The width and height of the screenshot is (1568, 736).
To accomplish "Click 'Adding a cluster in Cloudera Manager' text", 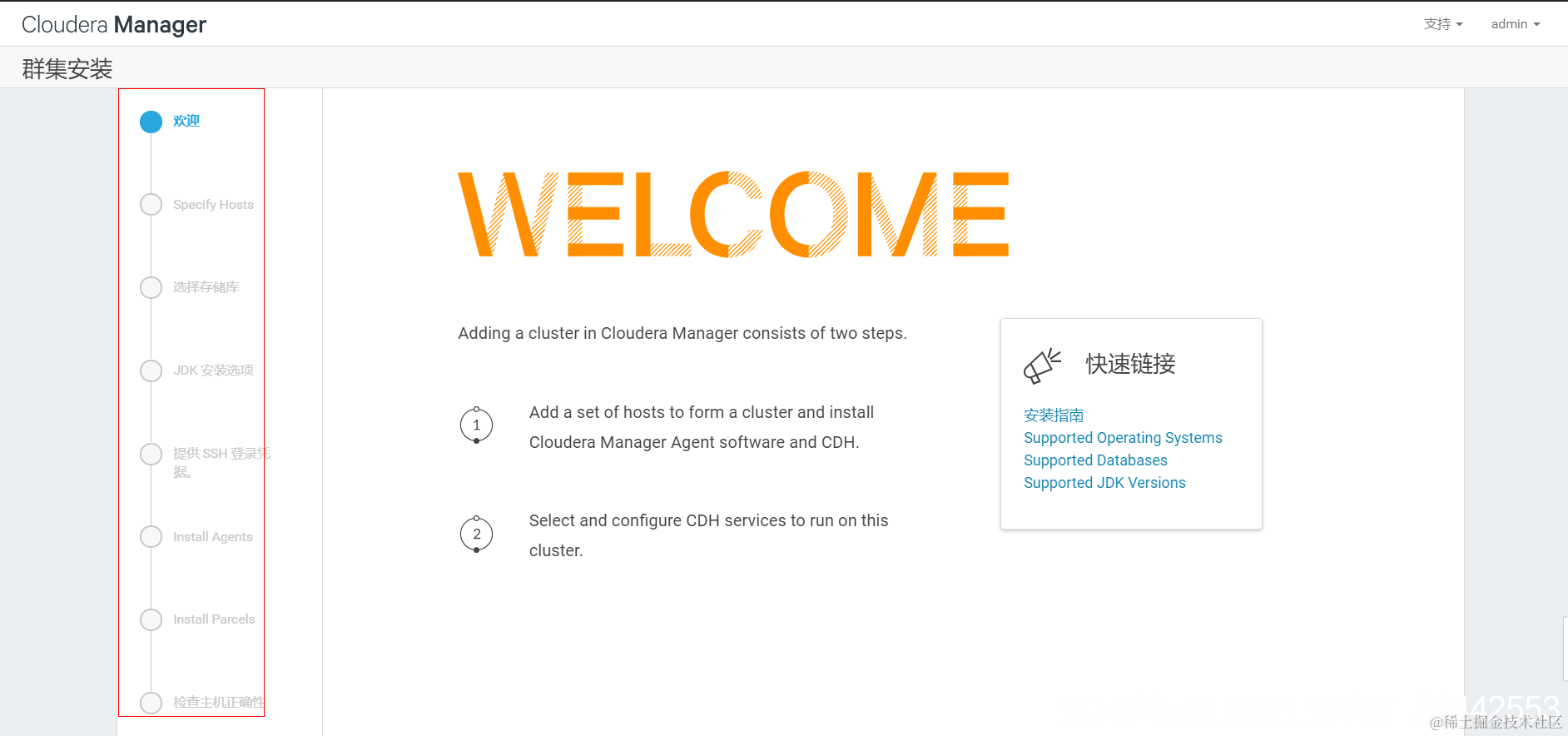I will [682, 333].
